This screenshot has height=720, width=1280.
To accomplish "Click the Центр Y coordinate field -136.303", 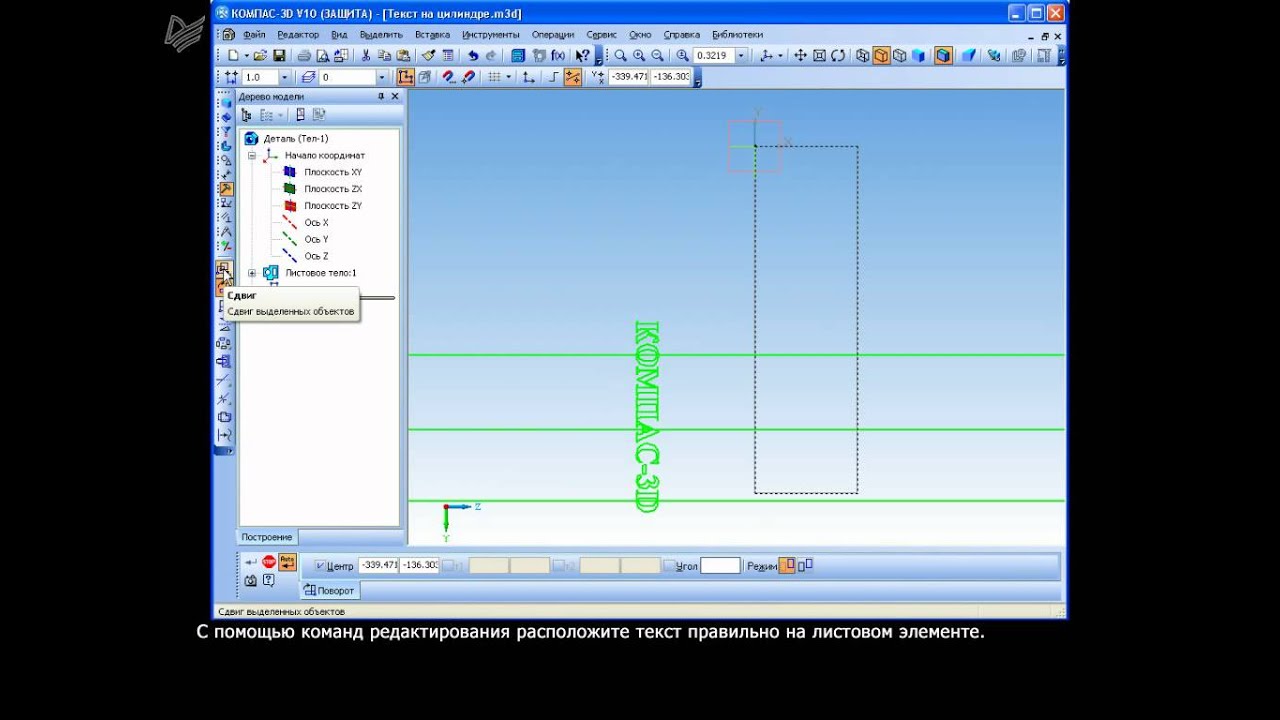I will point(419,566).
